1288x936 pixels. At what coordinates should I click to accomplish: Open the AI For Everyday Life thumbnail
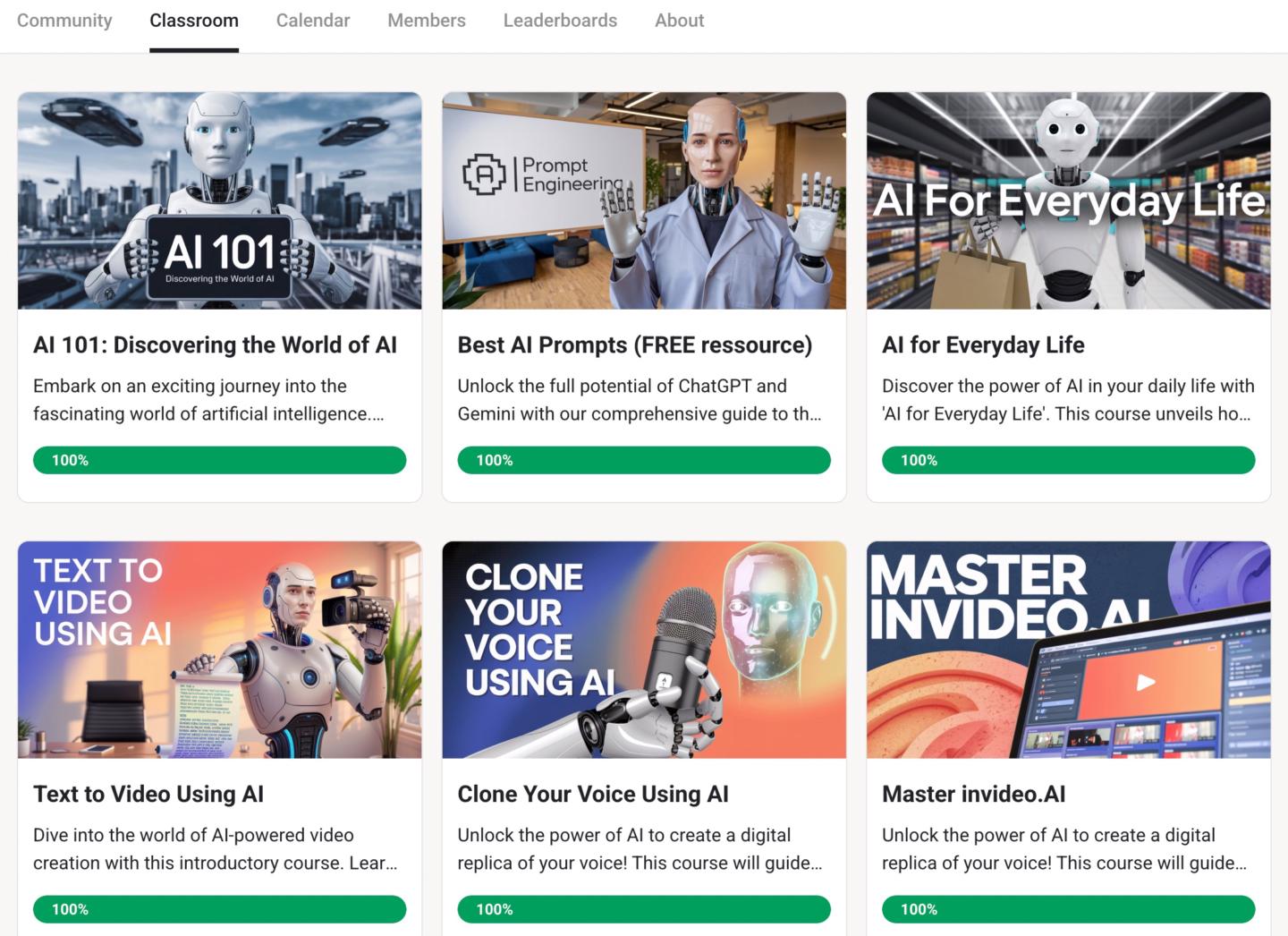[1069, 200]
